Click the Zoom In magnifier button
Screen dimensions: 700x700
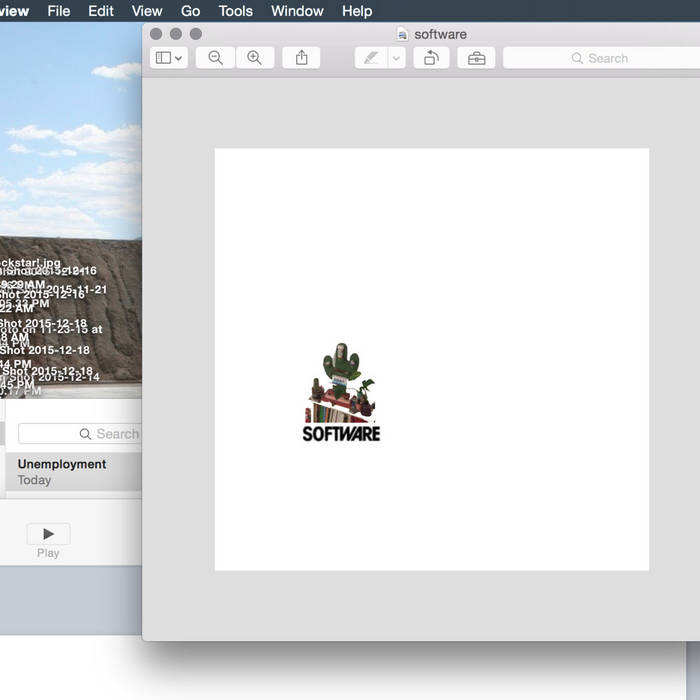[254, 58]
